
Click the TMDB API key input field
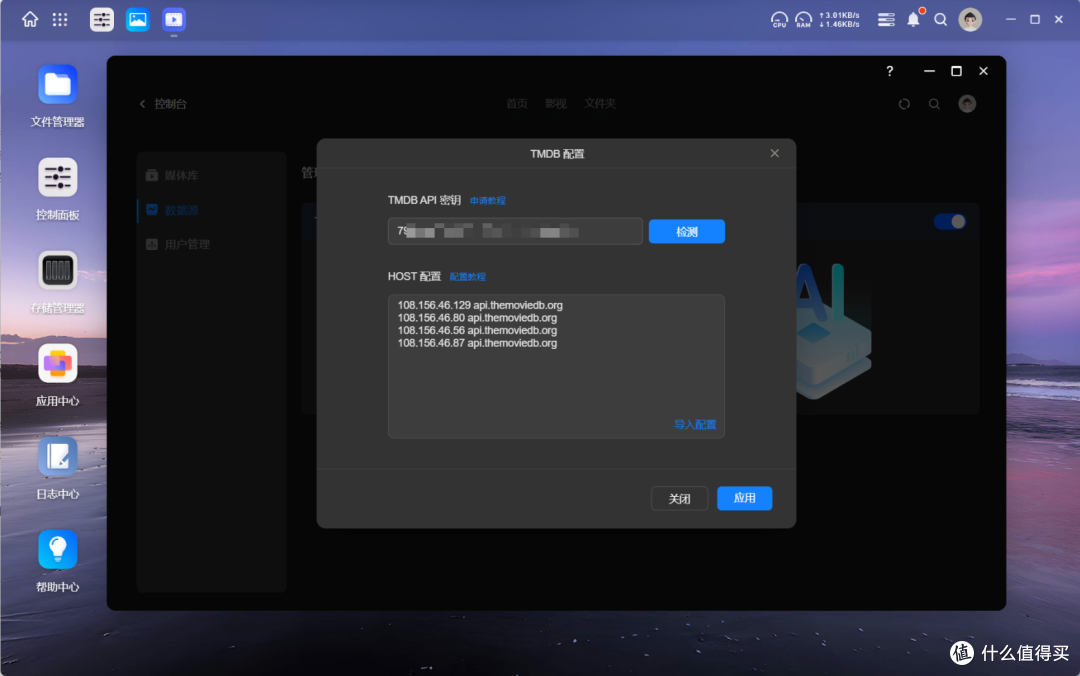(515, 231)
